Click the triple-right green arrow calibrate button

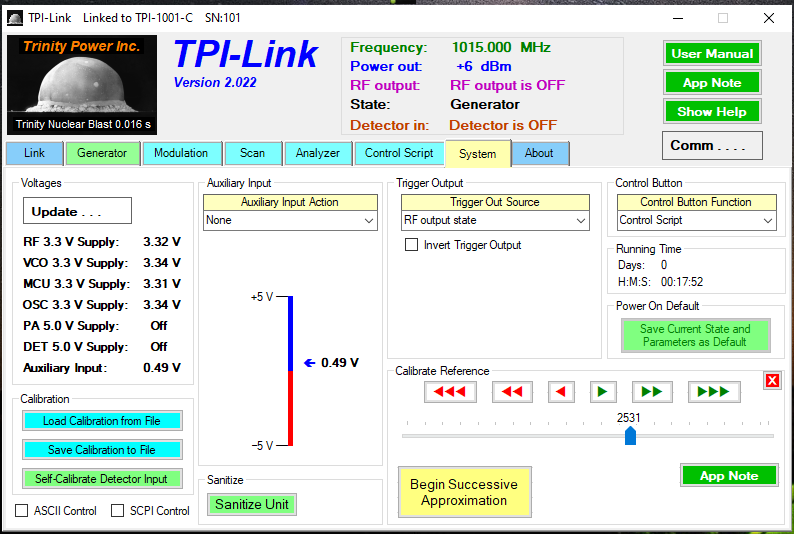[714, 392]
